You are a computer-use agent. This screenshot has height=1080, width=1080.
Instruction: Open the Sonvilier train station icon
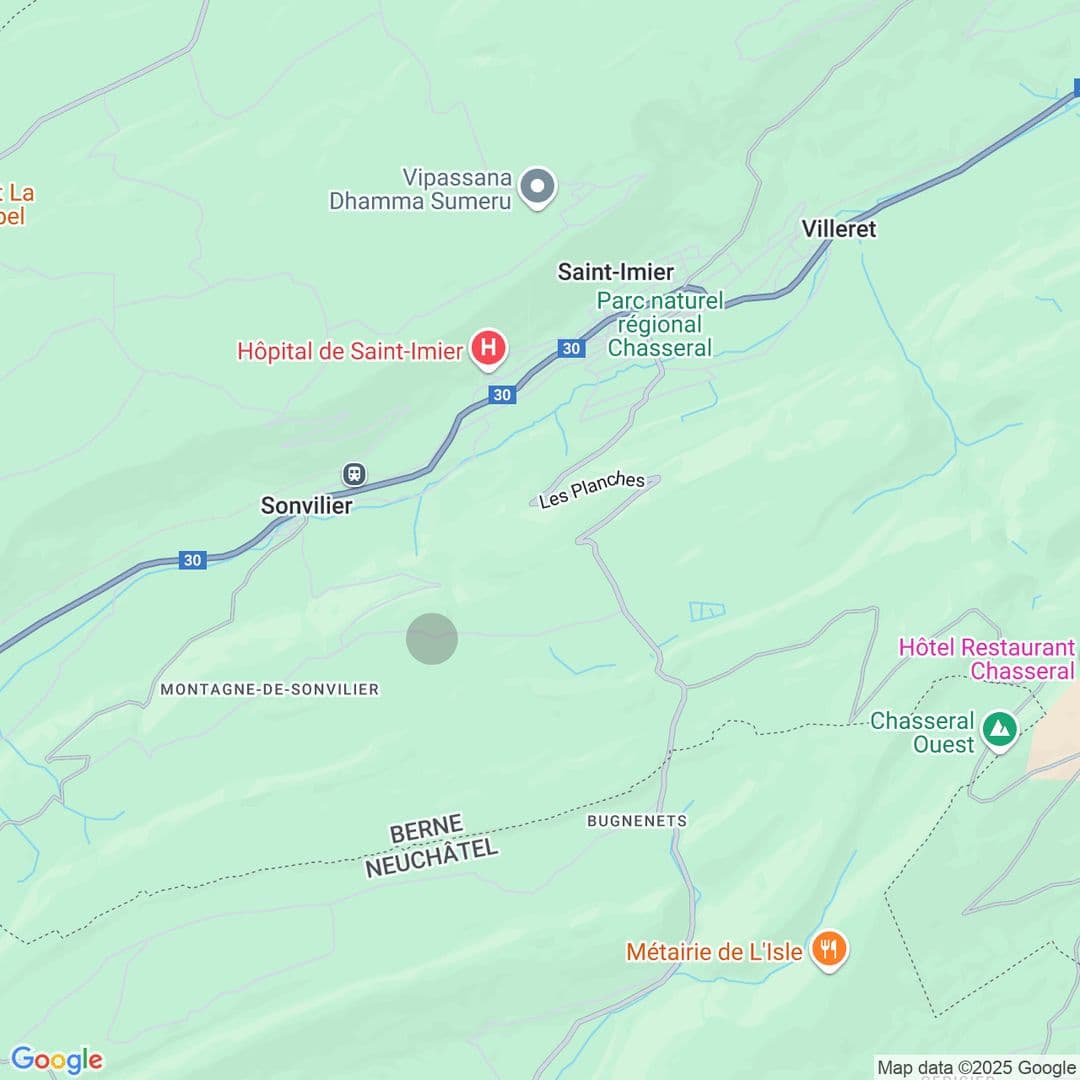(x=354, y=474)
